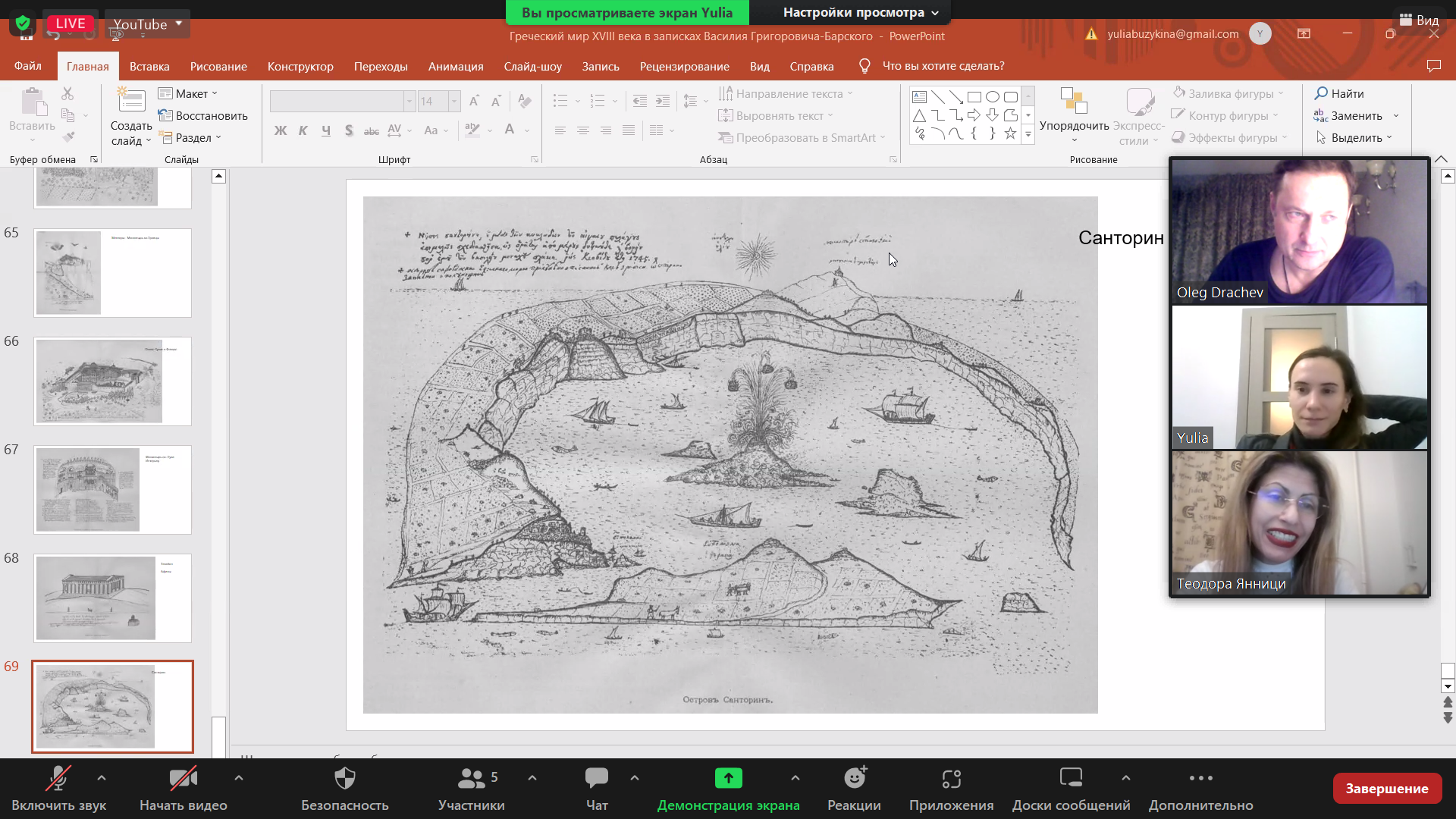Image resolution: width=1456 pixels, height=819 pixels.
Task: Click the text highlight color swatch
Action: coord(472,130)
